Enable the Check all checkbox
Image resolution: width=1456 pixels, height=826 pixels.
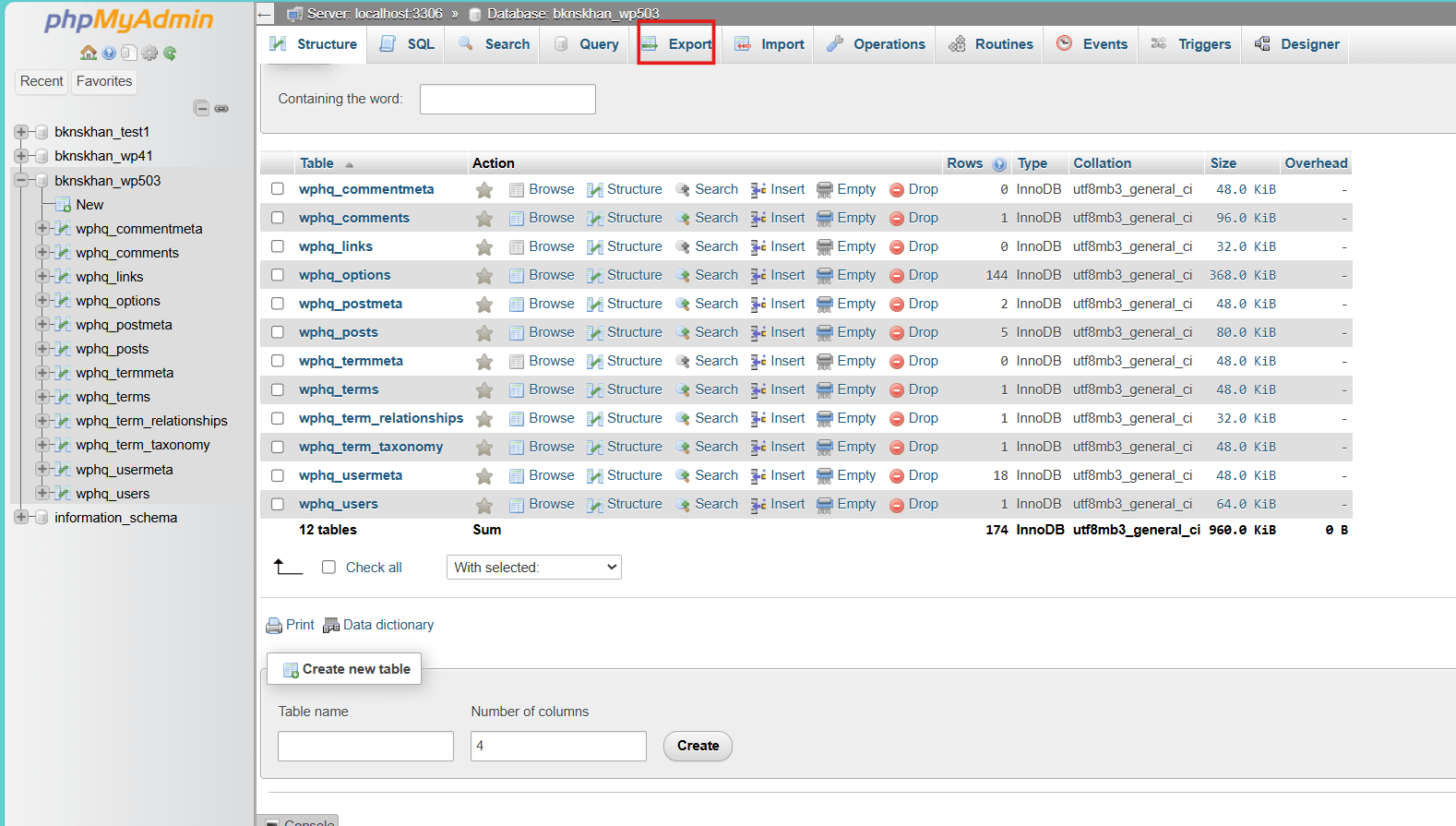click(x=328, y=568)
